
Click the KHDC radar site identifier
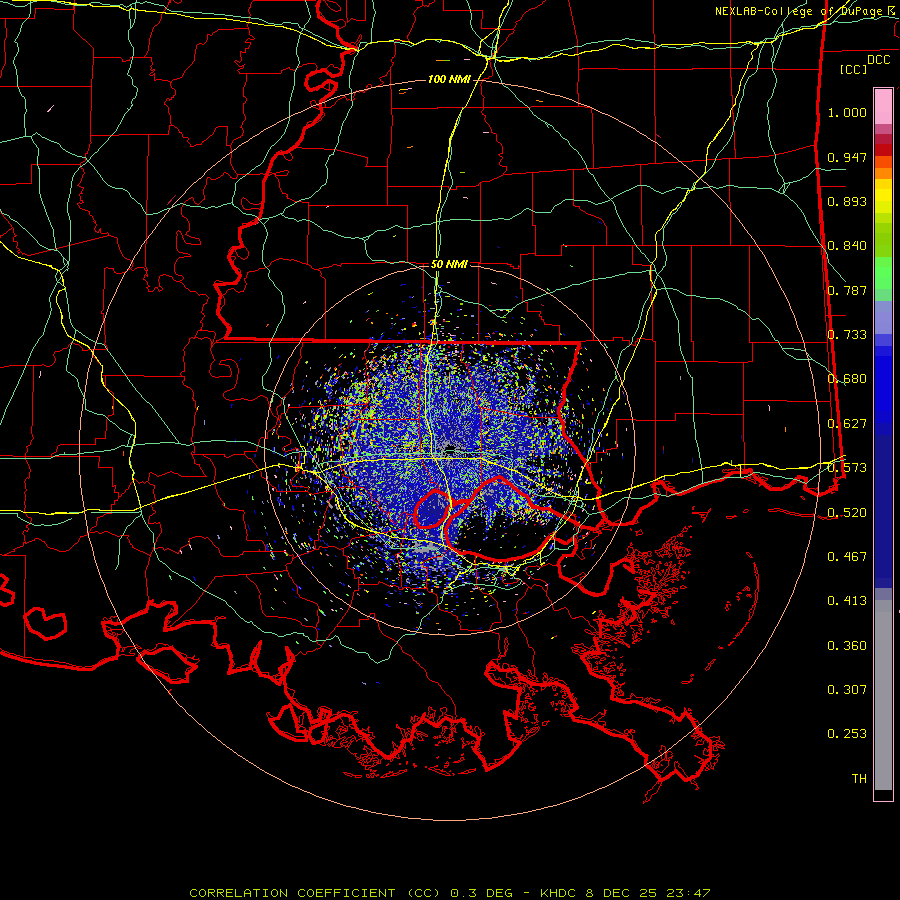click(x=559, y=893)
